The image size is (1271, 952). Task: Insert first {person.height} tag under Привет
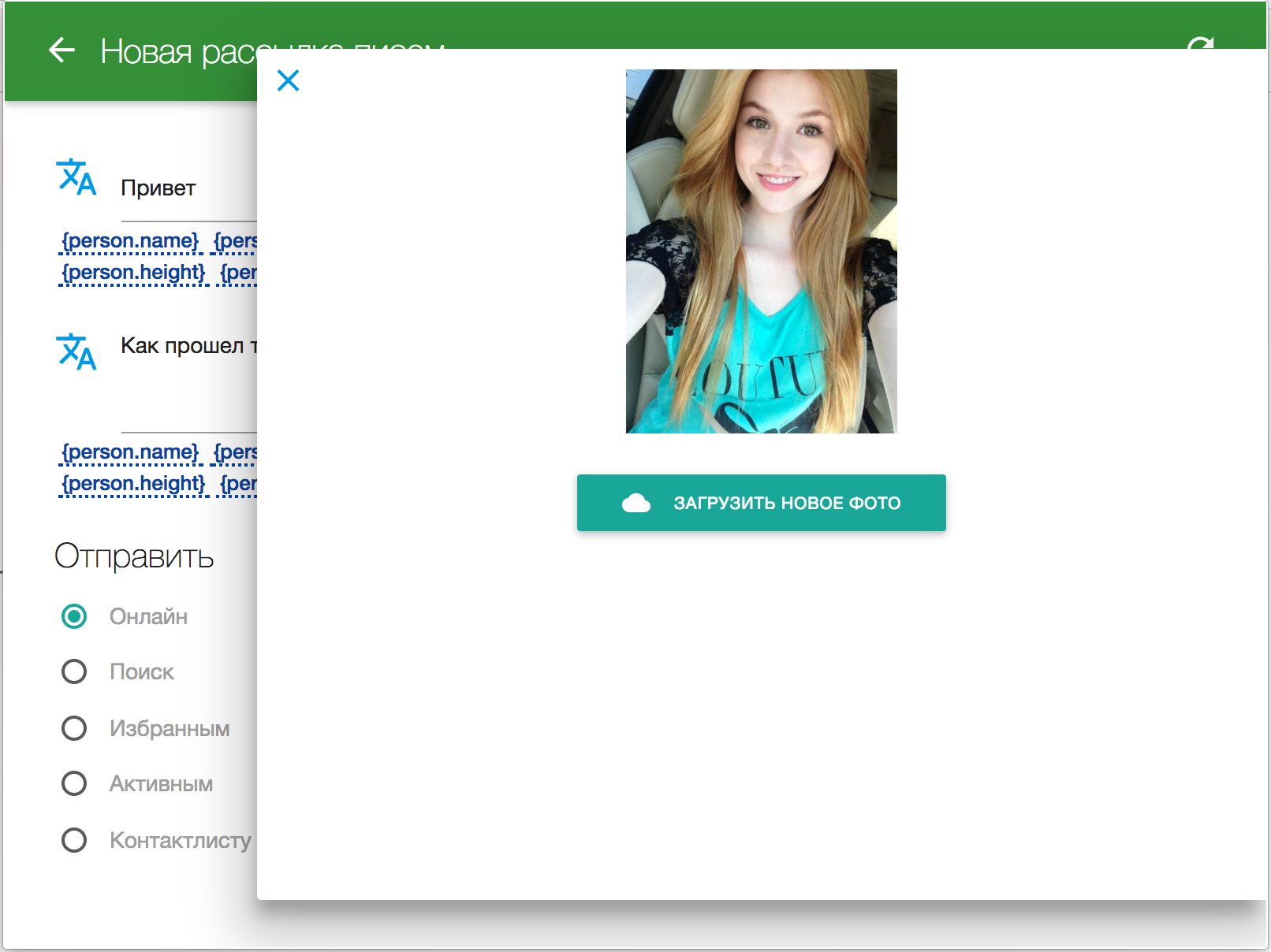133,272
